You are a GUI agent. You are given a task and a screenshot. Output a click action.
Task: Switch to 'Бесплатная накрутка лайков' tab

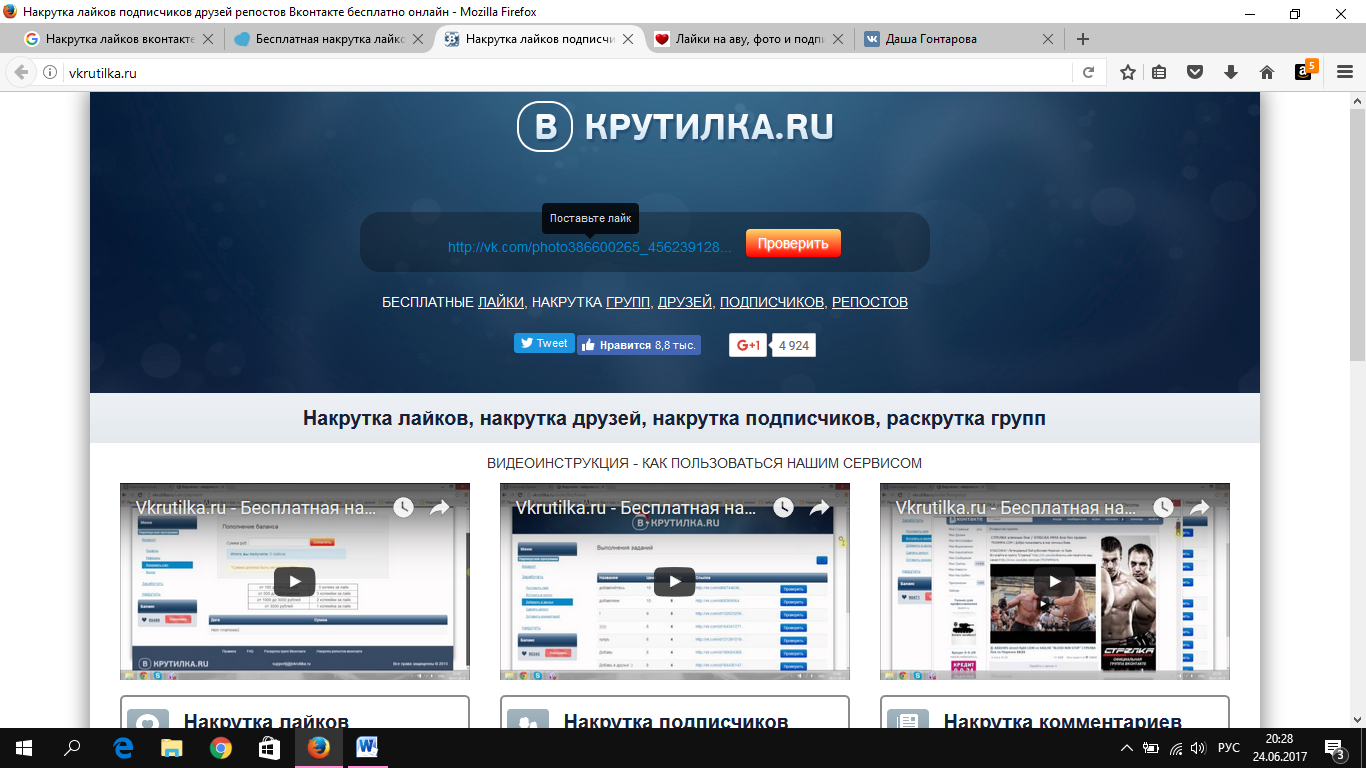point(329,39)
